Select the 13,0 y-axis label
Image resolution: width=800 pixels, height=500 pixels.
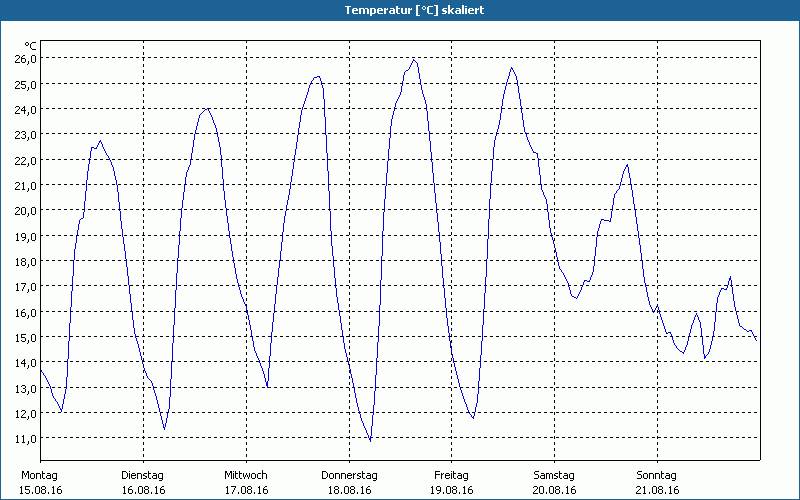(26, 388)
